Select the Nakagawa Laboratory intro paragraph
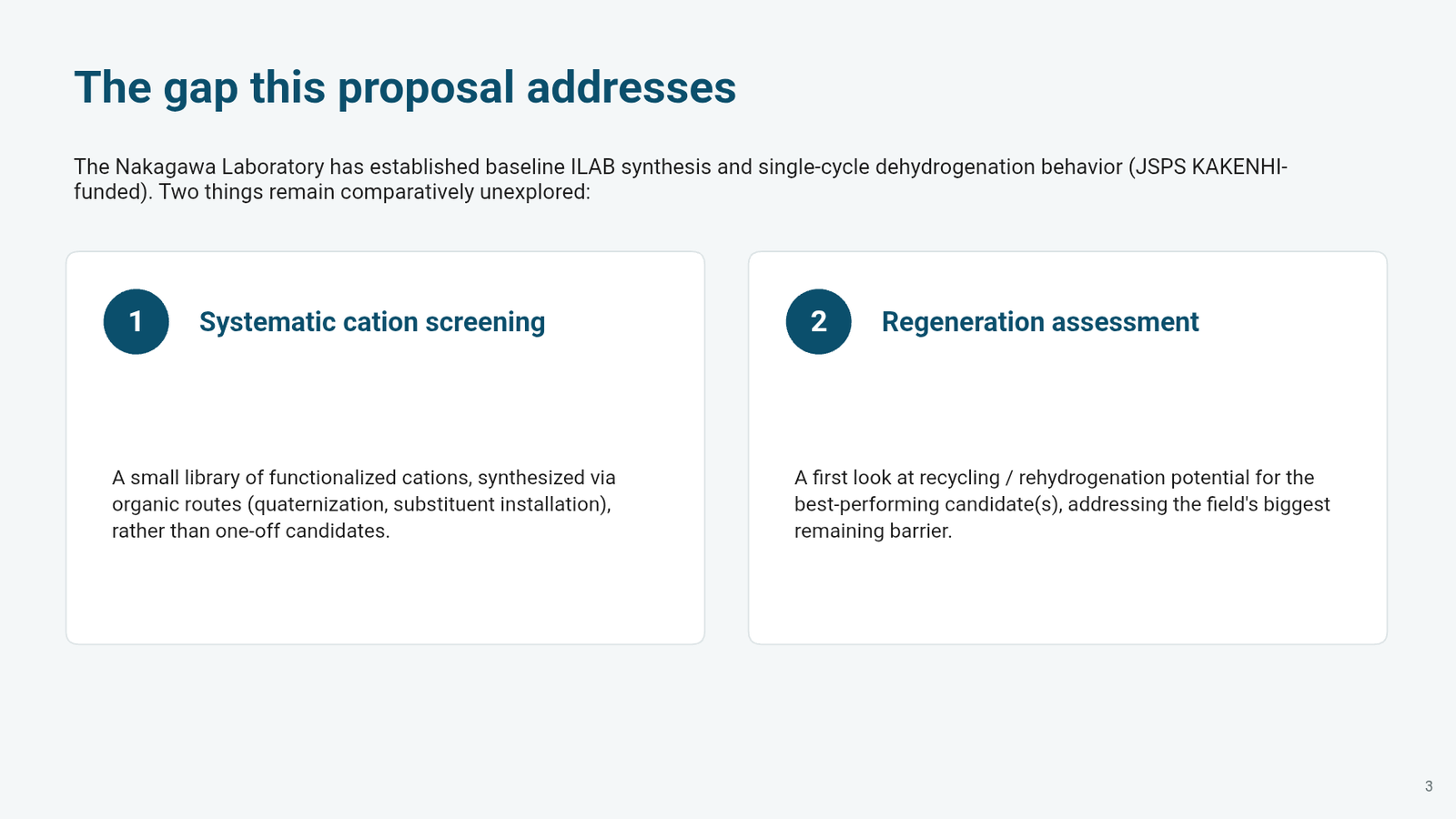1456x819 pixels. click(x=681, y=179)
